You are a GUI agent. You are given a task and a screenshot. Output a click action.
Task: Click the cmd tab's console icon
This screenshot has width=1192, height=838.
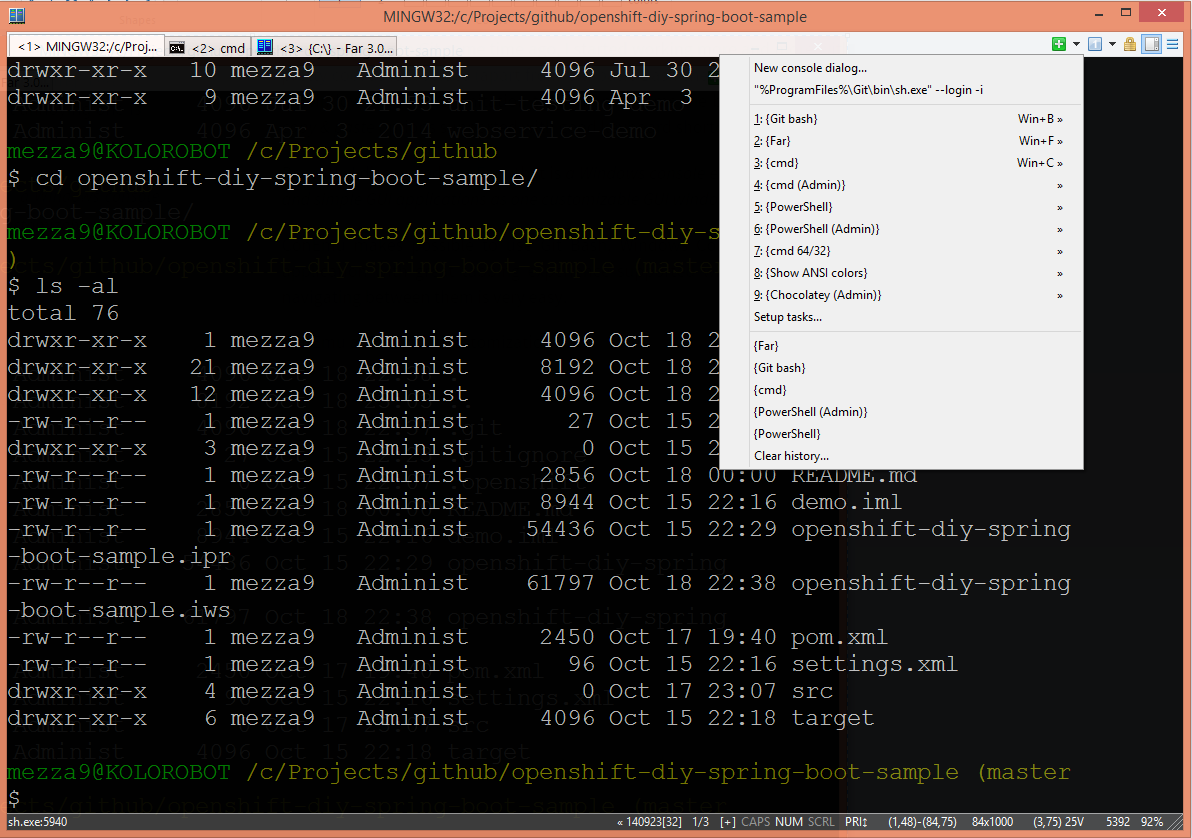pos(177,48)
